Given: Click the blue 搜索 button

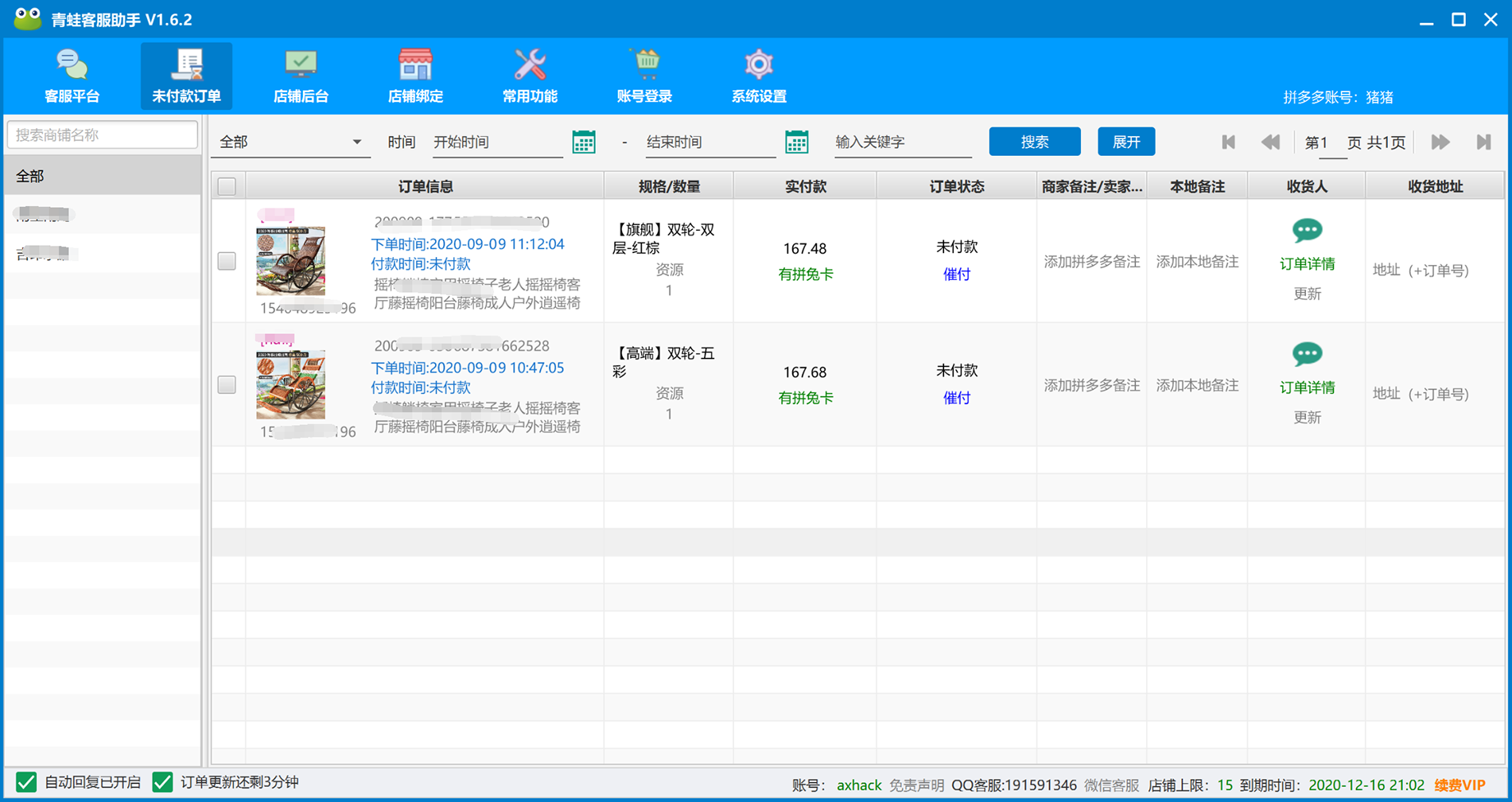Looking at the screenshot, I should tap(1034, 142).
